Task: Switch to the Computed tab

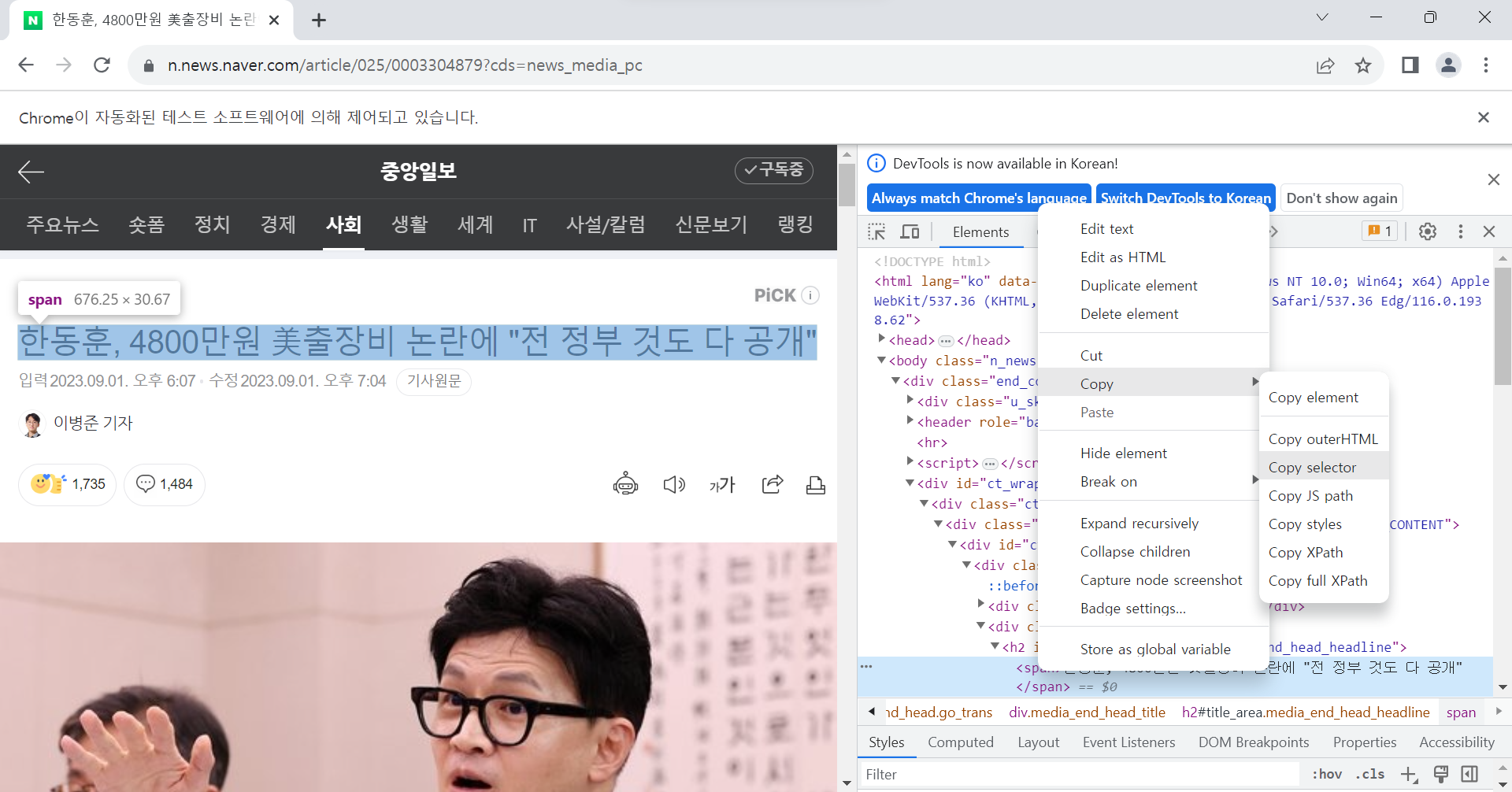Action: coord(960,742)
